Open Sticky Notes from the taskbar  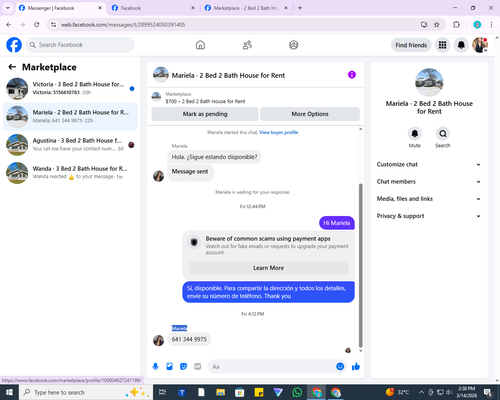pyautogui.click(x=259, y=392)
